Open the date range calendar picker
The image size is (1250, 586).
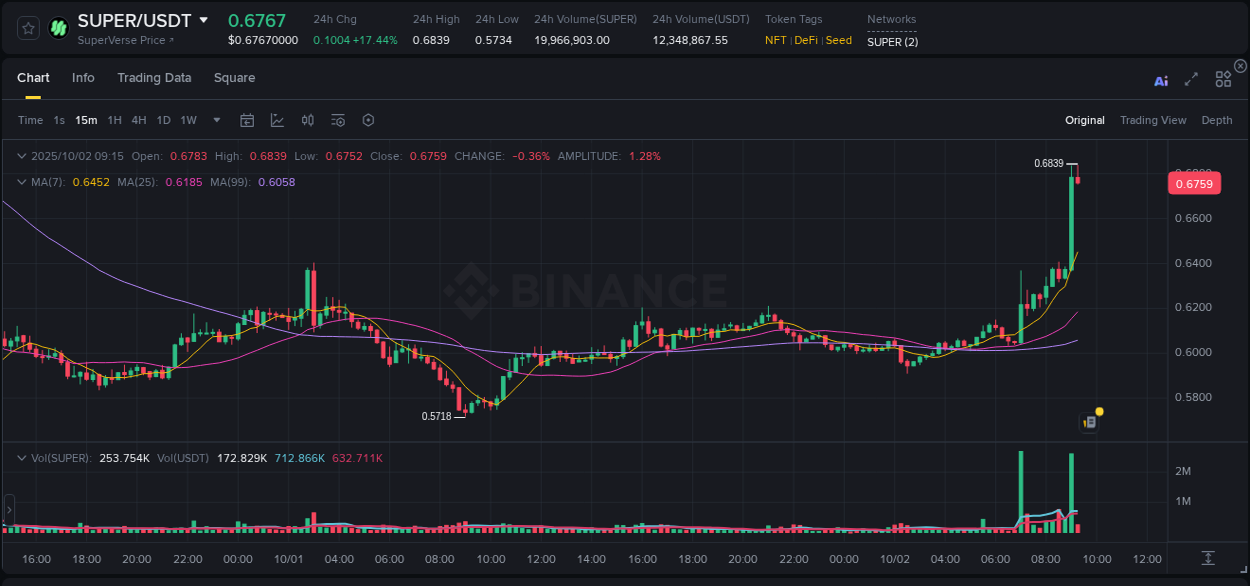point(247,120)
